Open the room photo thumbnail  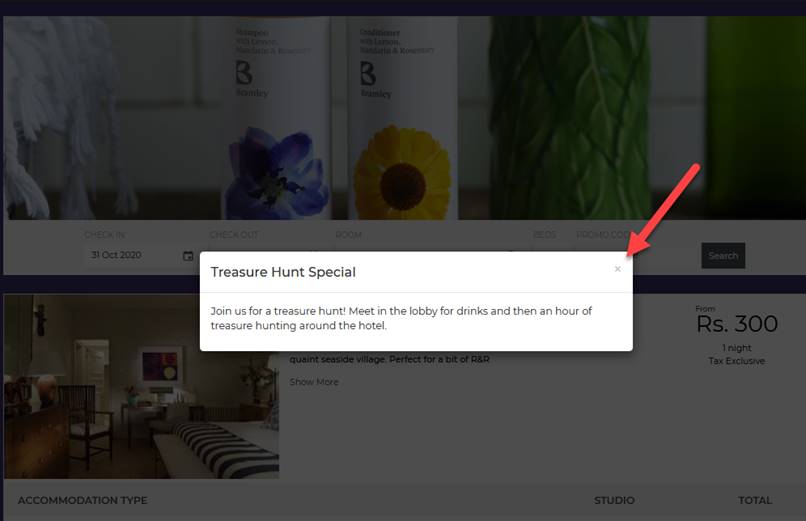pos(141,386)
